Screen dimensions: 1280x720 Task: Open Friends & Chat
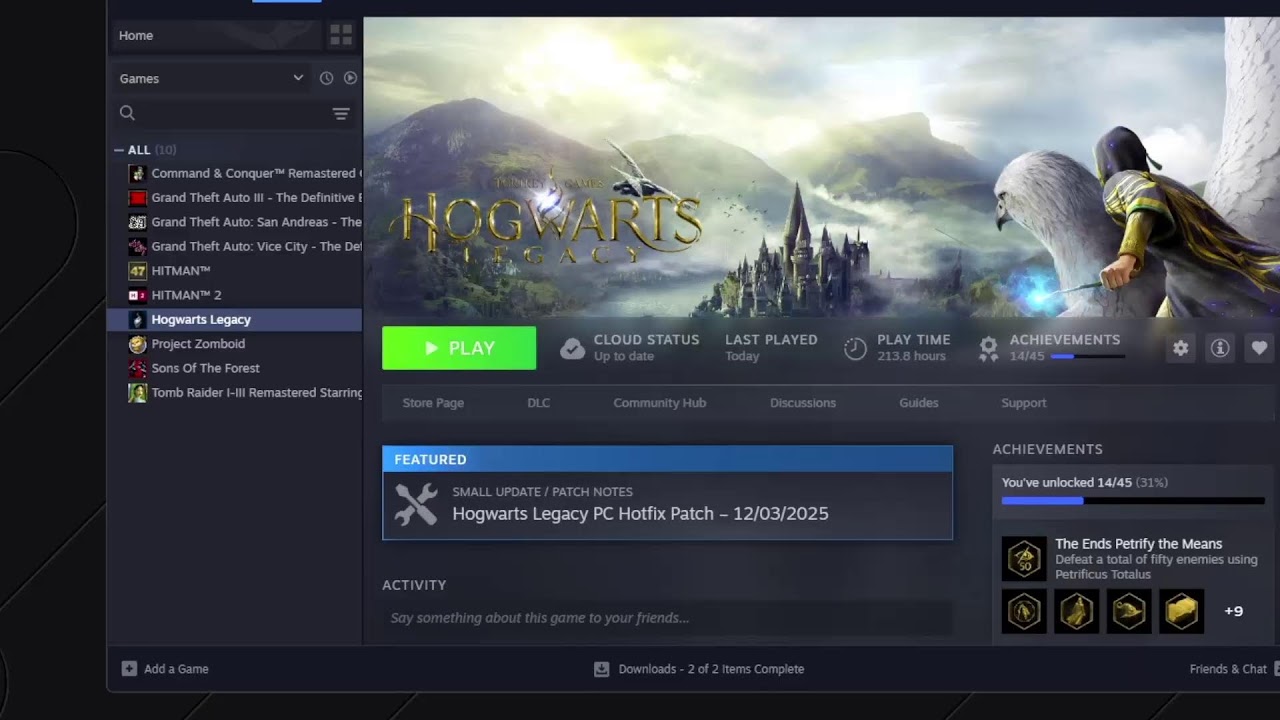[1228, 669]
